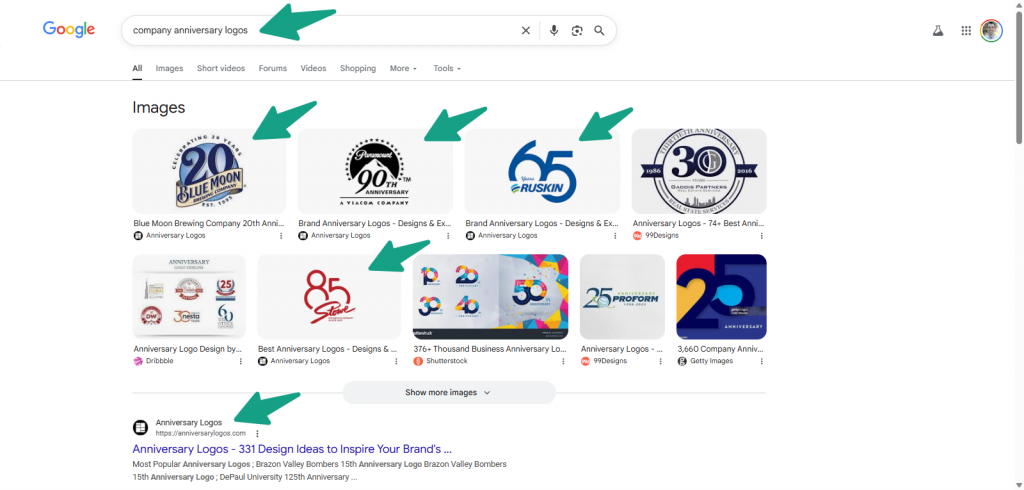The width and height of the screenshot is (1024, 490).
Task: Click 'Best Anniversary Logos - Designs &' caption
Action: point(328,349)
